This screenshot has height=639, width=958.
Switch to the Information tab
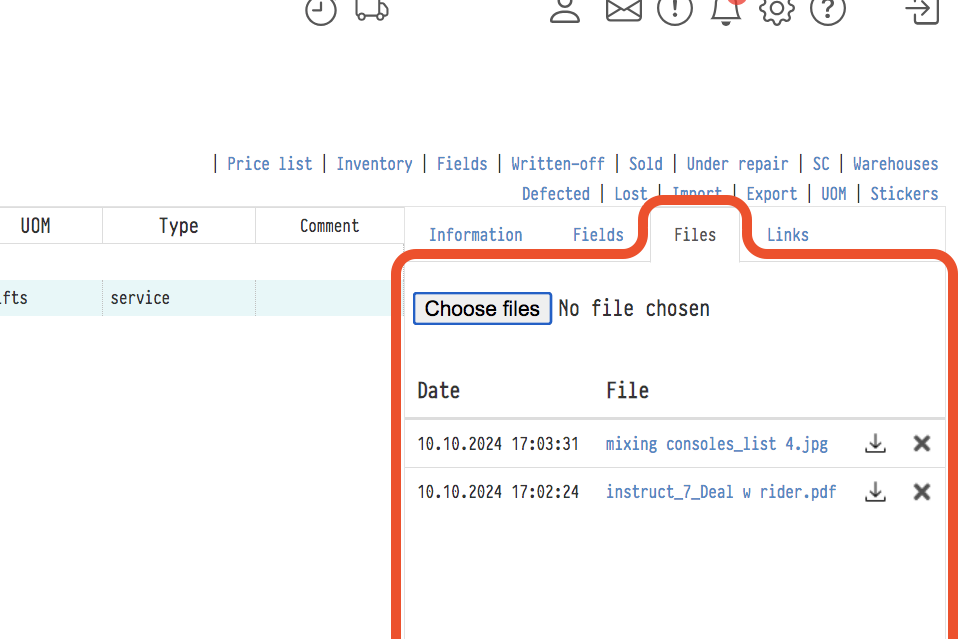(x=475, y=235)
